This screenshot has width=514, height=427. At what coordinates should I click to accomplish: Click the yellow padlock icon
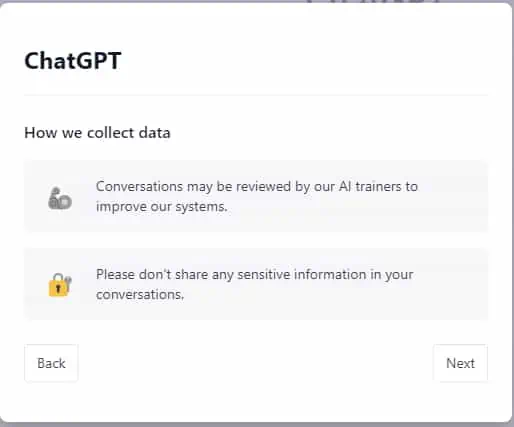pyautogui.click(x=60, y=285)
